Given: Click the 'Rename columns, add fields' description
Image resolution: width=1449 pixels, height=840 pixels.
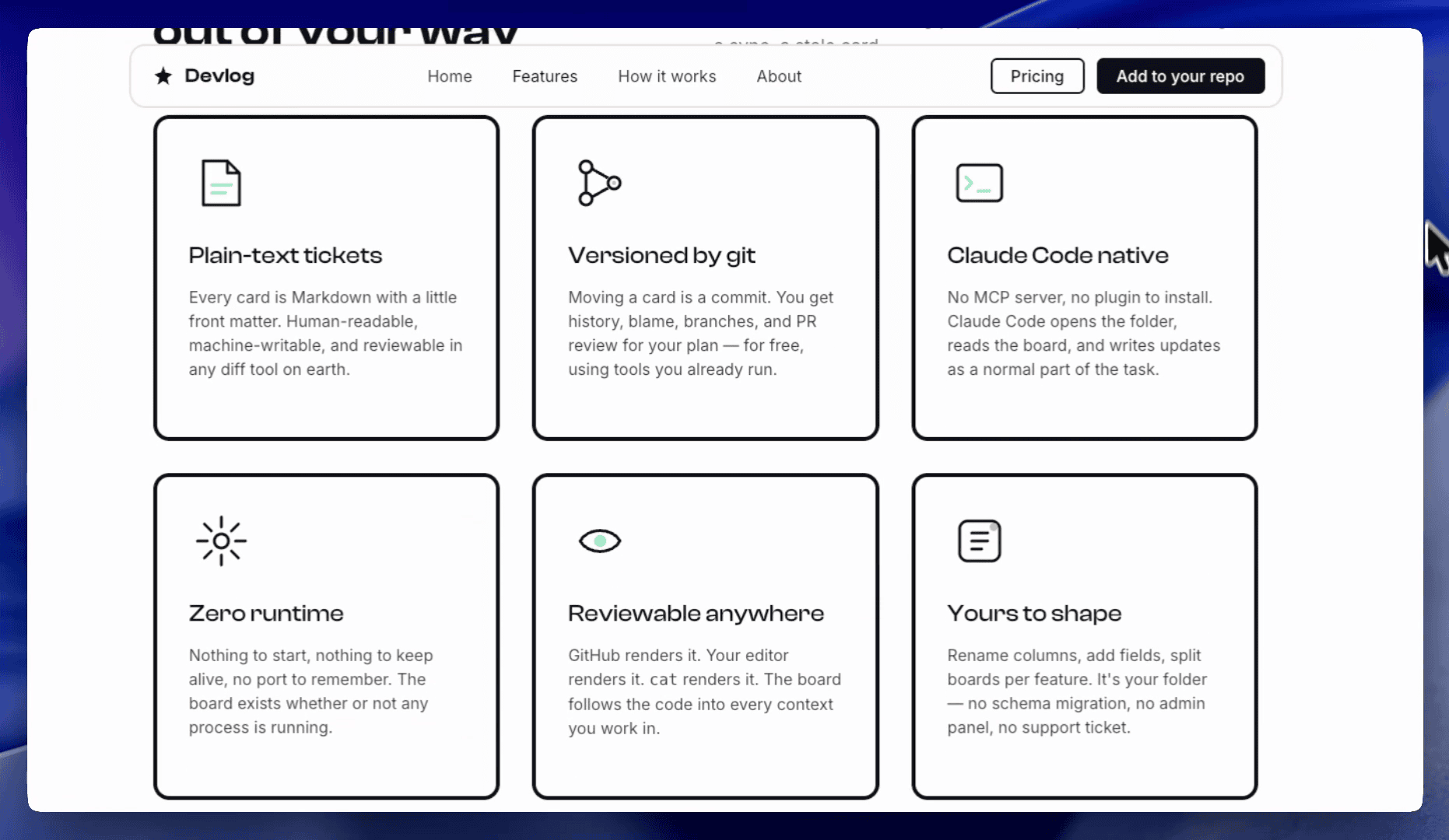Looking at the screenshot, I should click(x=1077, y=691).
